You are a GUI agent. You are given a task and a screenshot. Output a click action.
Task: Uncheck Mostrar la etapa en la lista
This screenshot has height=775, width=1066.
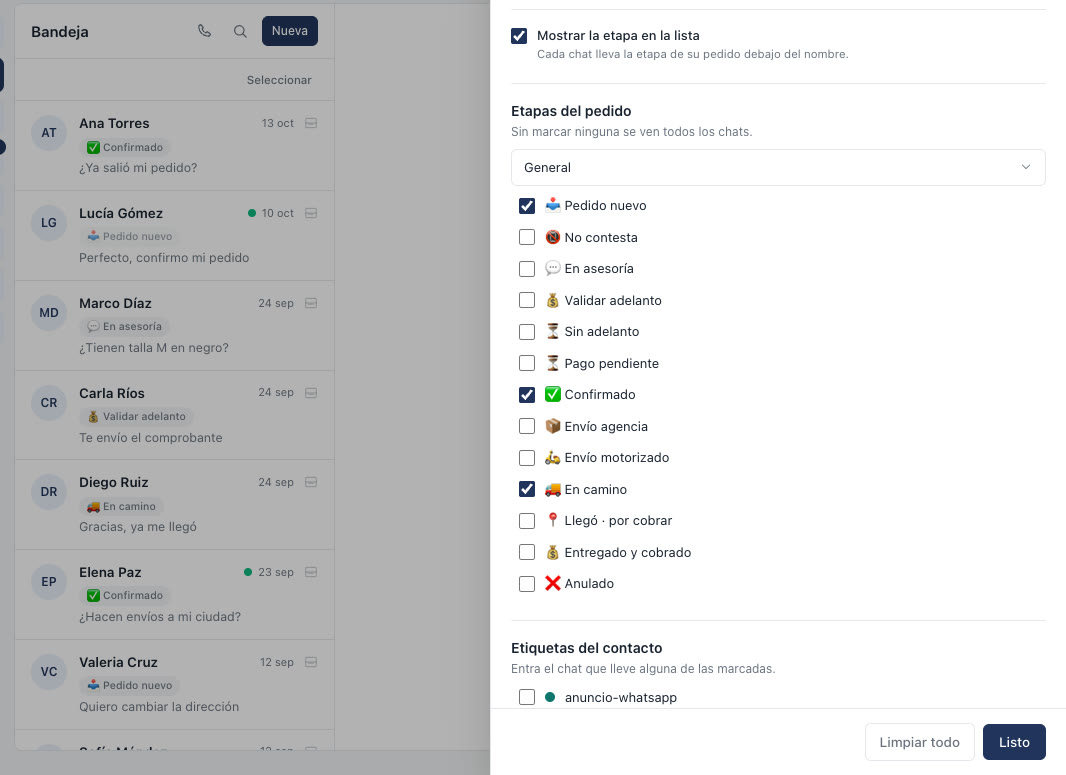tap(519, 36)
